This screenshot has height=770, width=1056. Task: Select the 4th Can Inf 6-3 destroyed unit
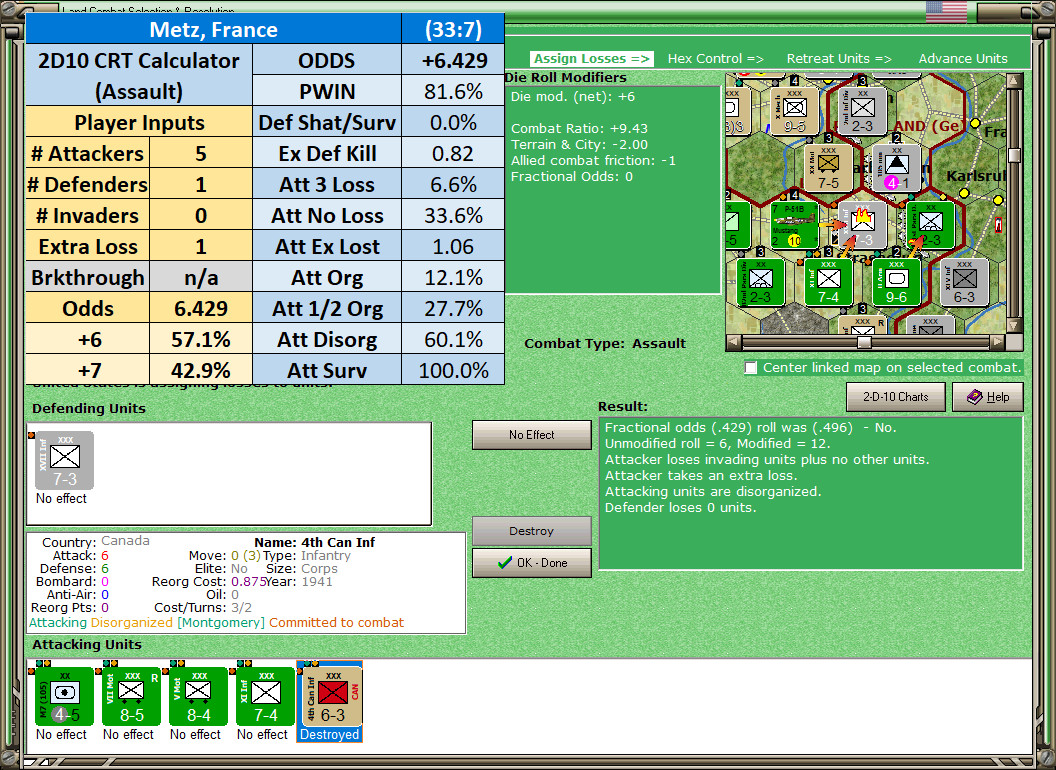point(333,696)
